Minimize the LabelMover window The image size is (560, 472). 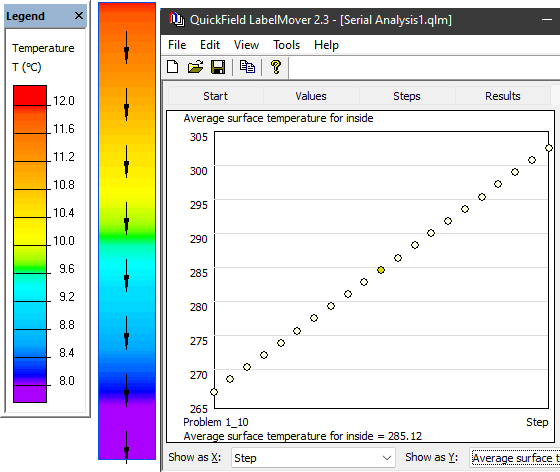[546, 20]
